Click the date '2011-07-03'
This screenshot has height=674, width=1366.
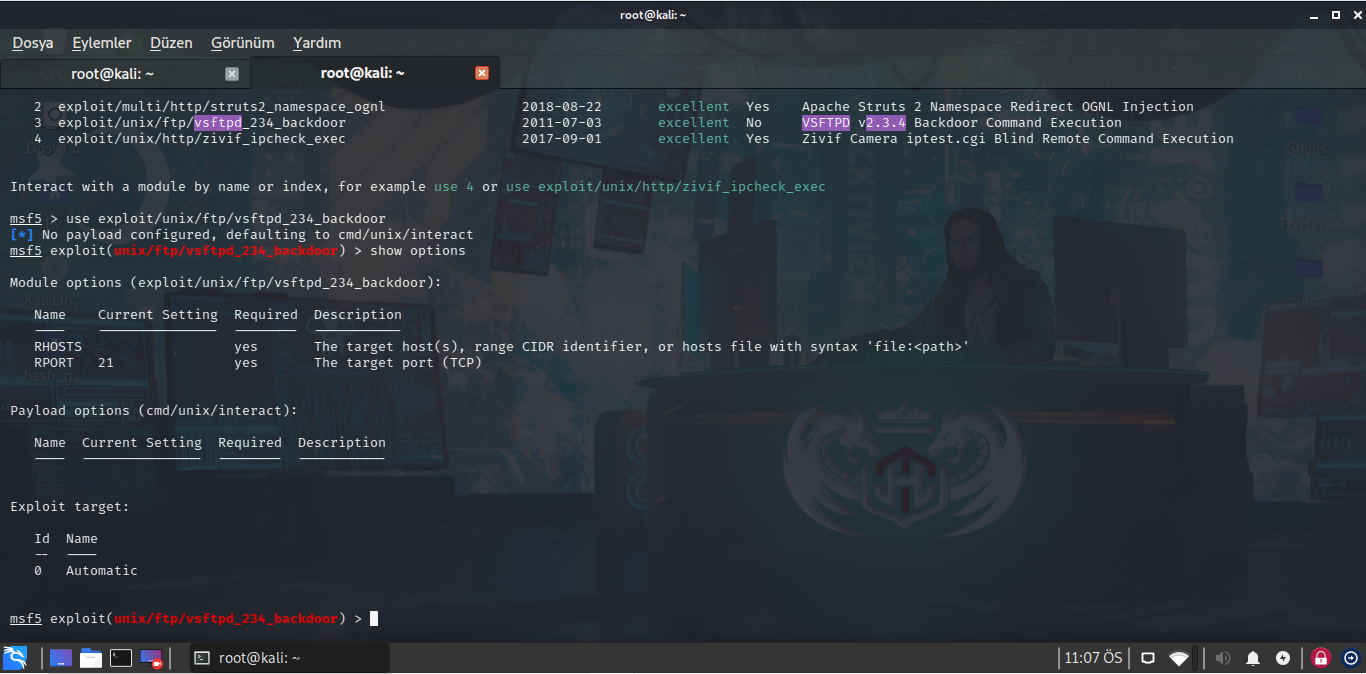(x=562, y=123)
